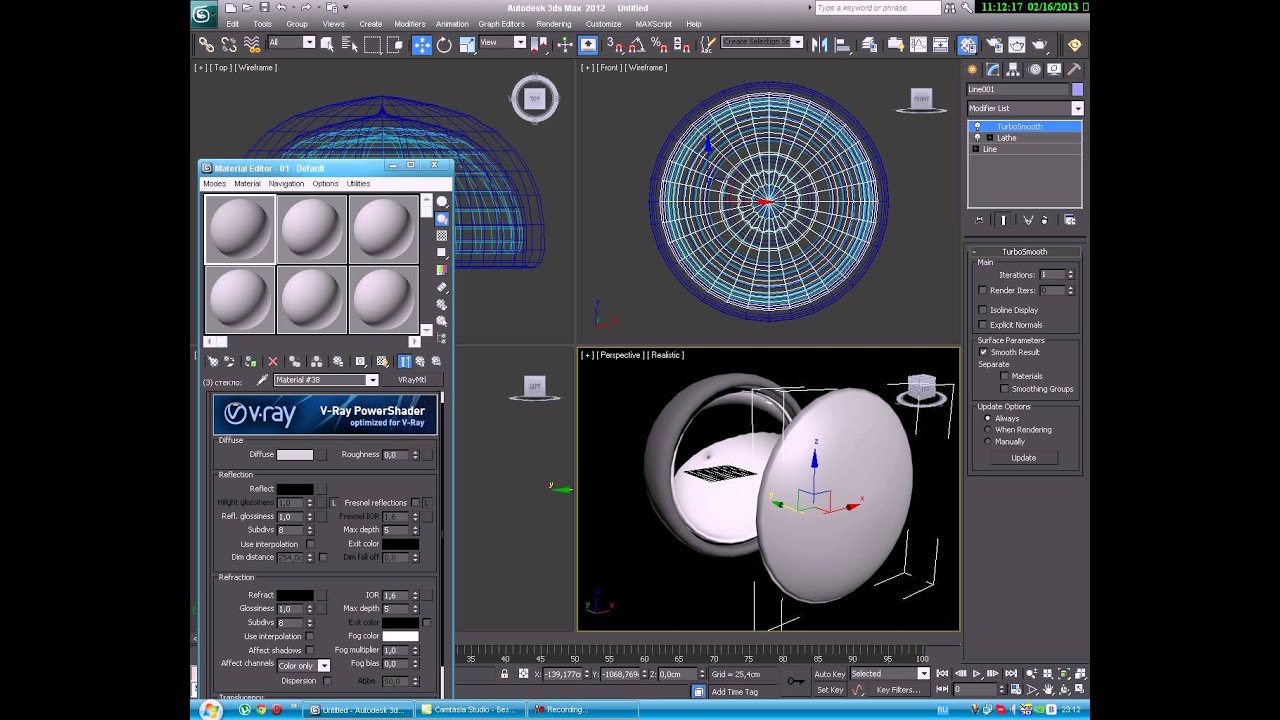This screenshot has width=1280, height=720.
Task: Click the VRayMtl material type button
Action: click(412, 380)
